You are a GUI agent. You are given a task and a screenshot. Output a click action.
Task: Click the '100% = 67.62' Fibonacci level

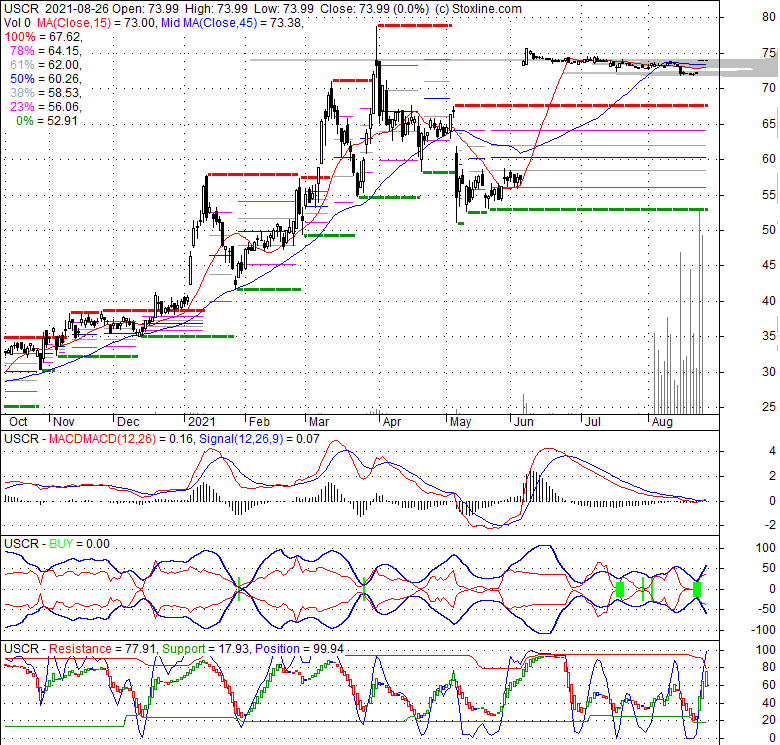pos(43,37)
